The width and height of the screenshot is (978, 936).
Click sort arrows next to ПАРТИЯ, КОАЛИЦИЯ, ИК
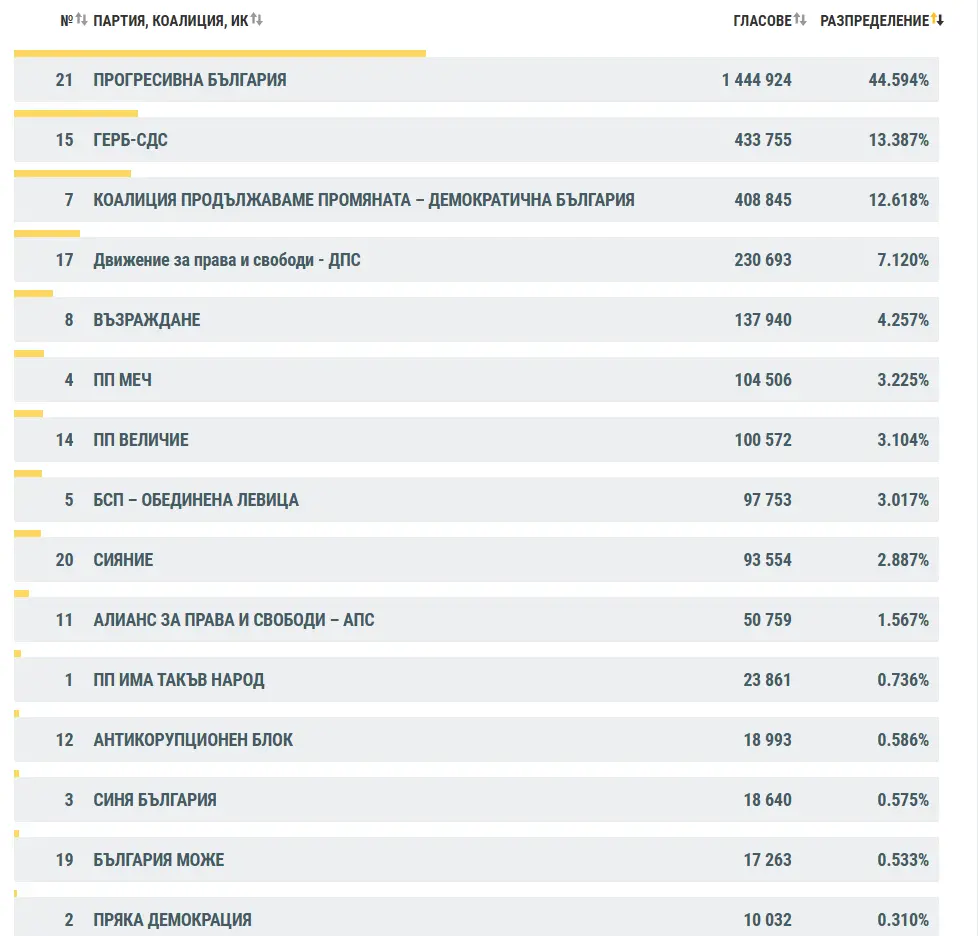257,20
